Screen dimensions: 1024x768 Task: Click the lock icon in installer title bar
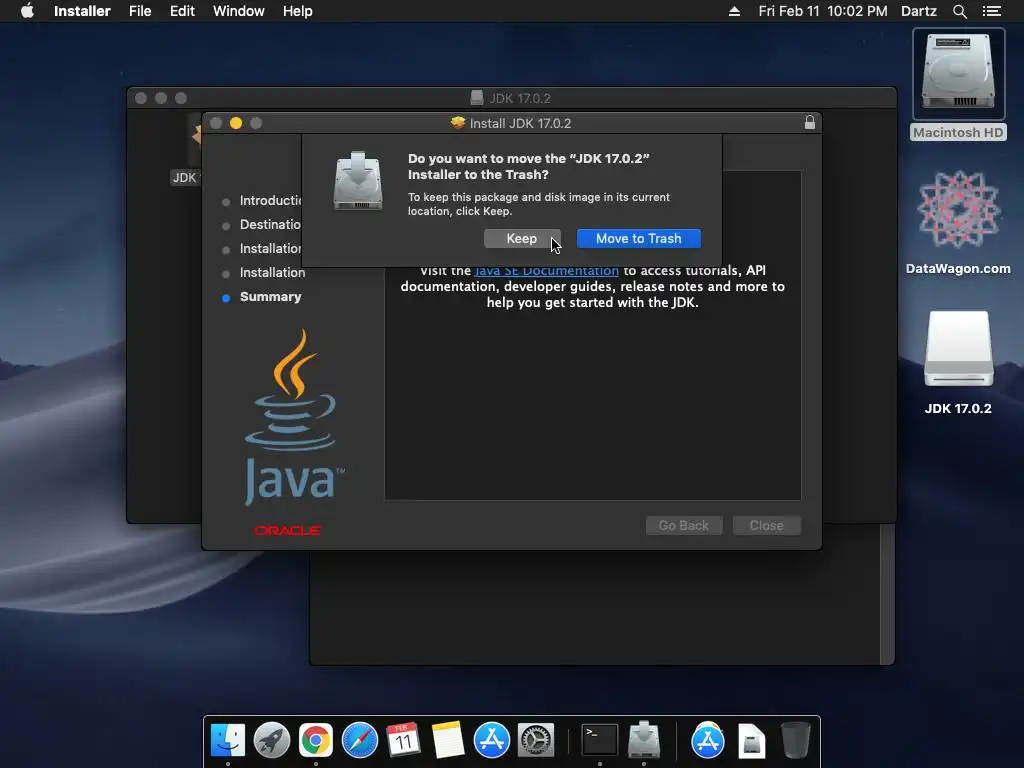[810, 123]
